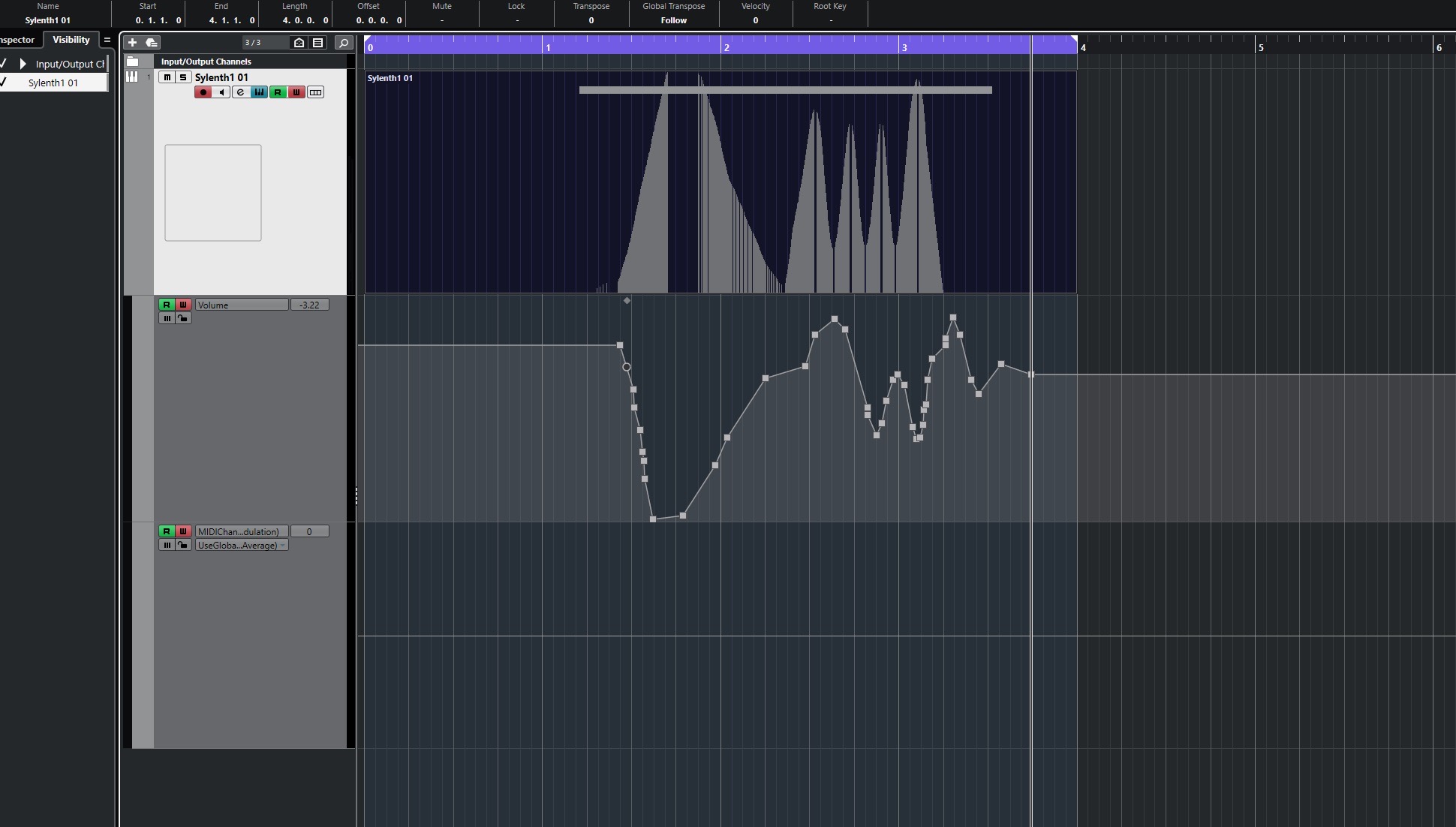Open channel settings via the e icon
The height and width of the screenshot is (827, 1456).
tap(241, 92)
